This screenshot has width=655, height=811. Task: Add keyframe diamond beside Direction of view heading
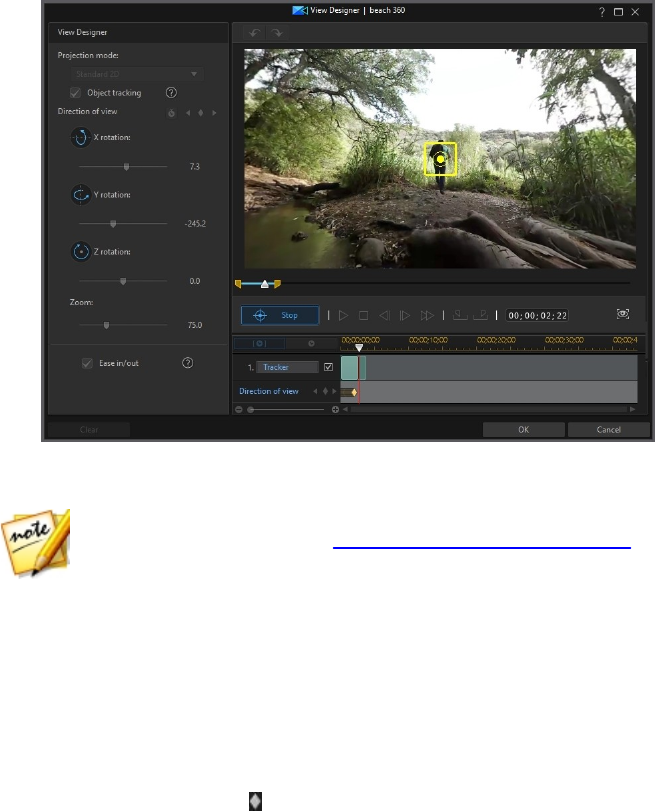(x=201, y=113)
